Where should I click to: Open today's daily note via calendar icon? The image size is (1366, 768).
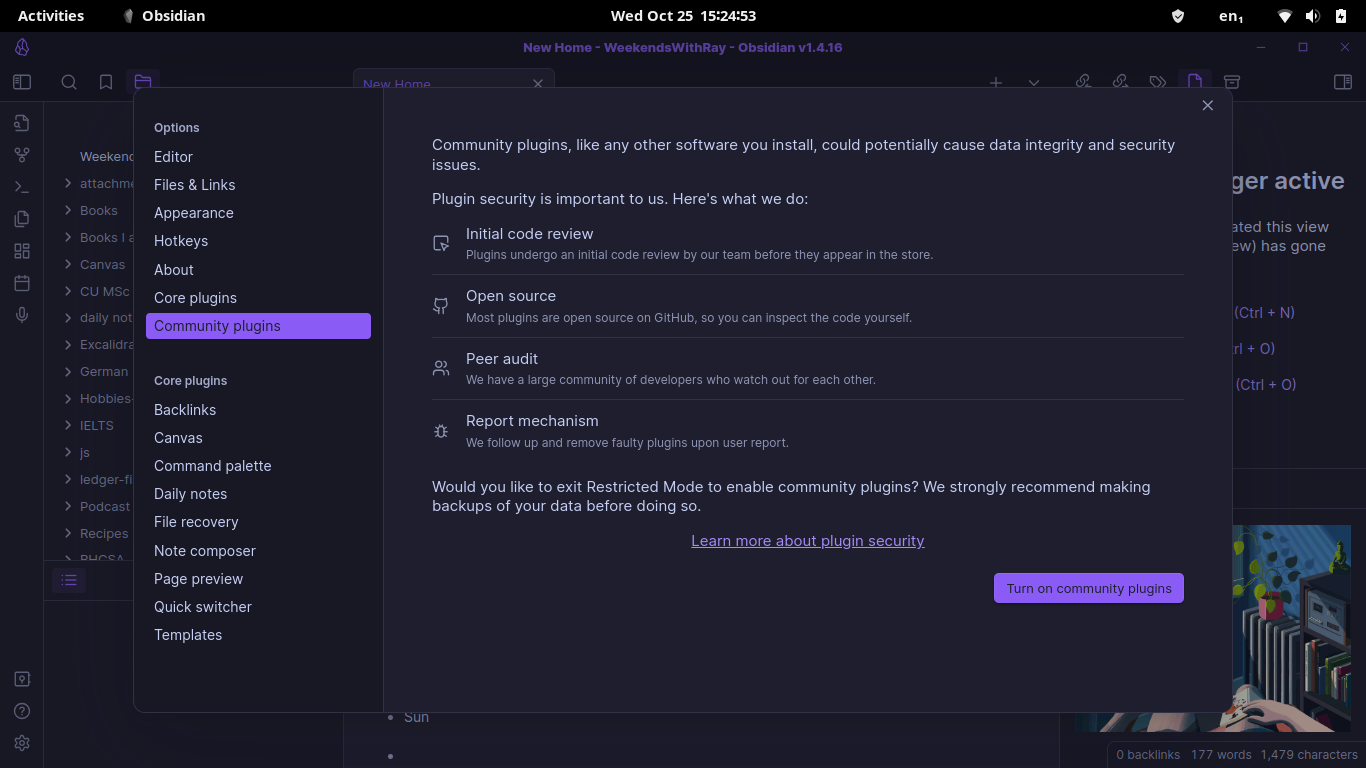[22, 283]
